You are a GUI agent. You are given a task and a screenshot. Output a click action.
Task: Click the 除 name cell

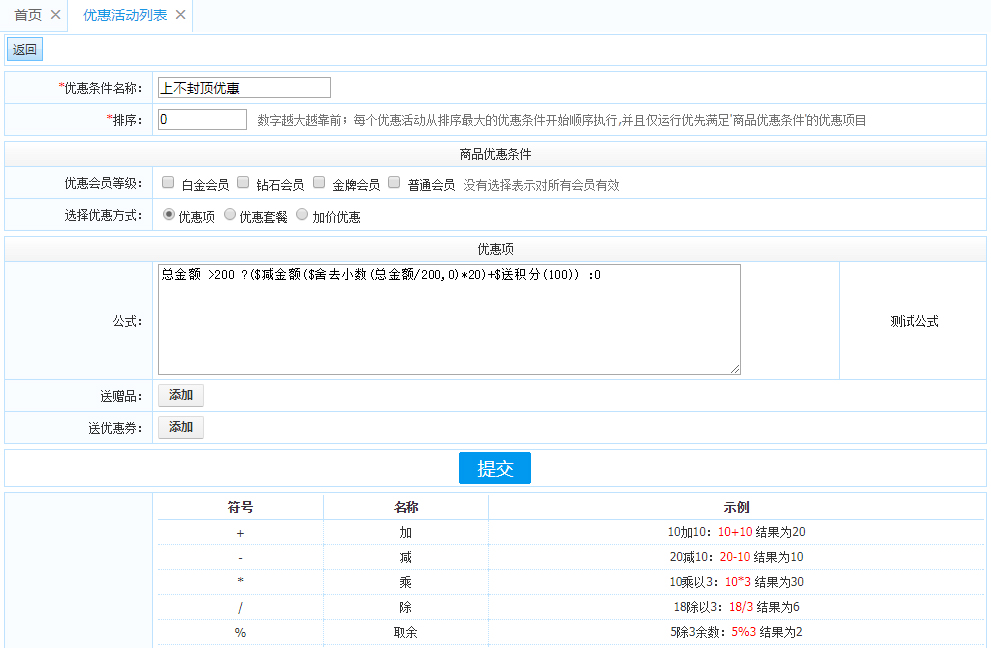point(406,608)
